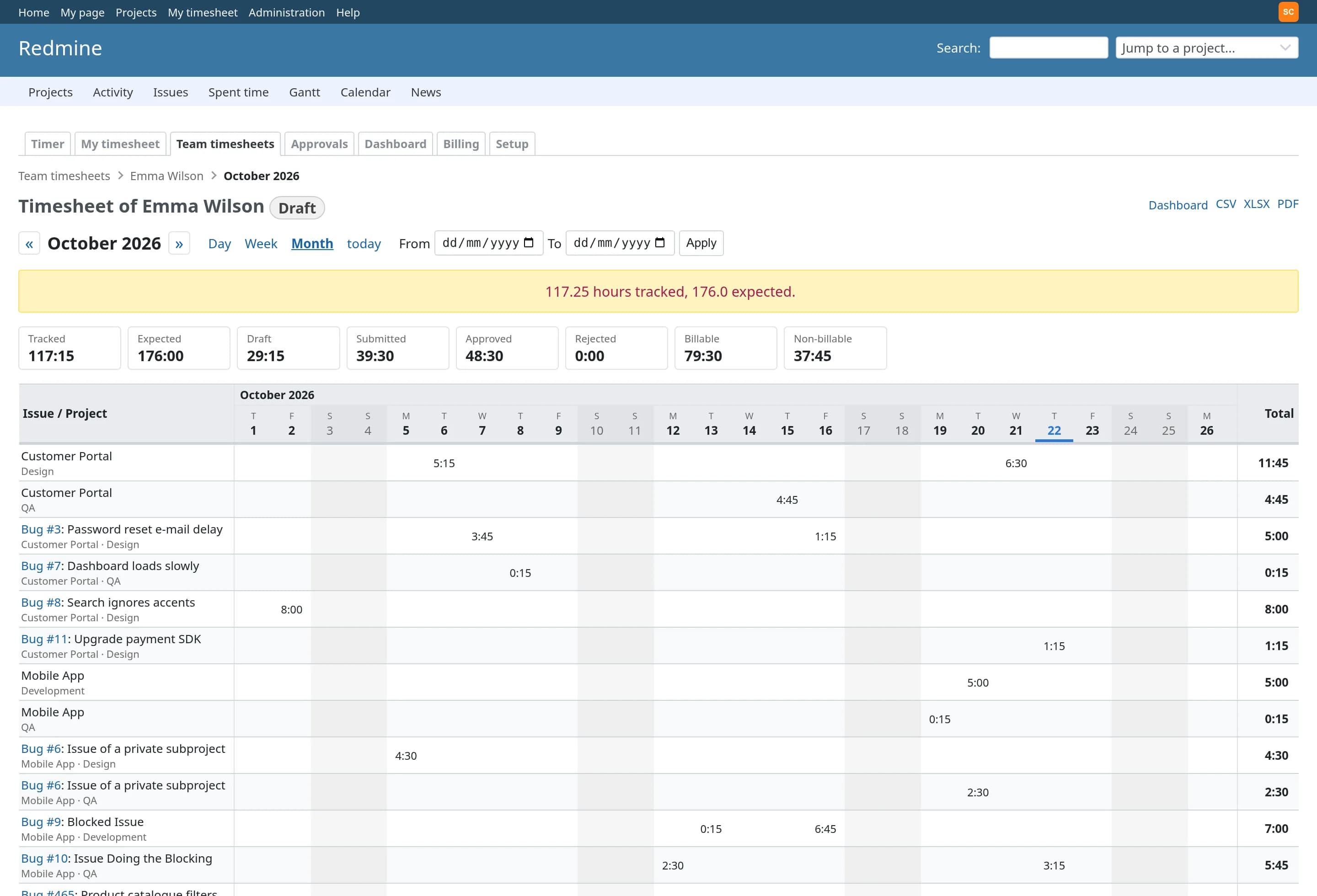1317x896 pixels.
Task: Switch to the Setup tab
Action: 512,144
